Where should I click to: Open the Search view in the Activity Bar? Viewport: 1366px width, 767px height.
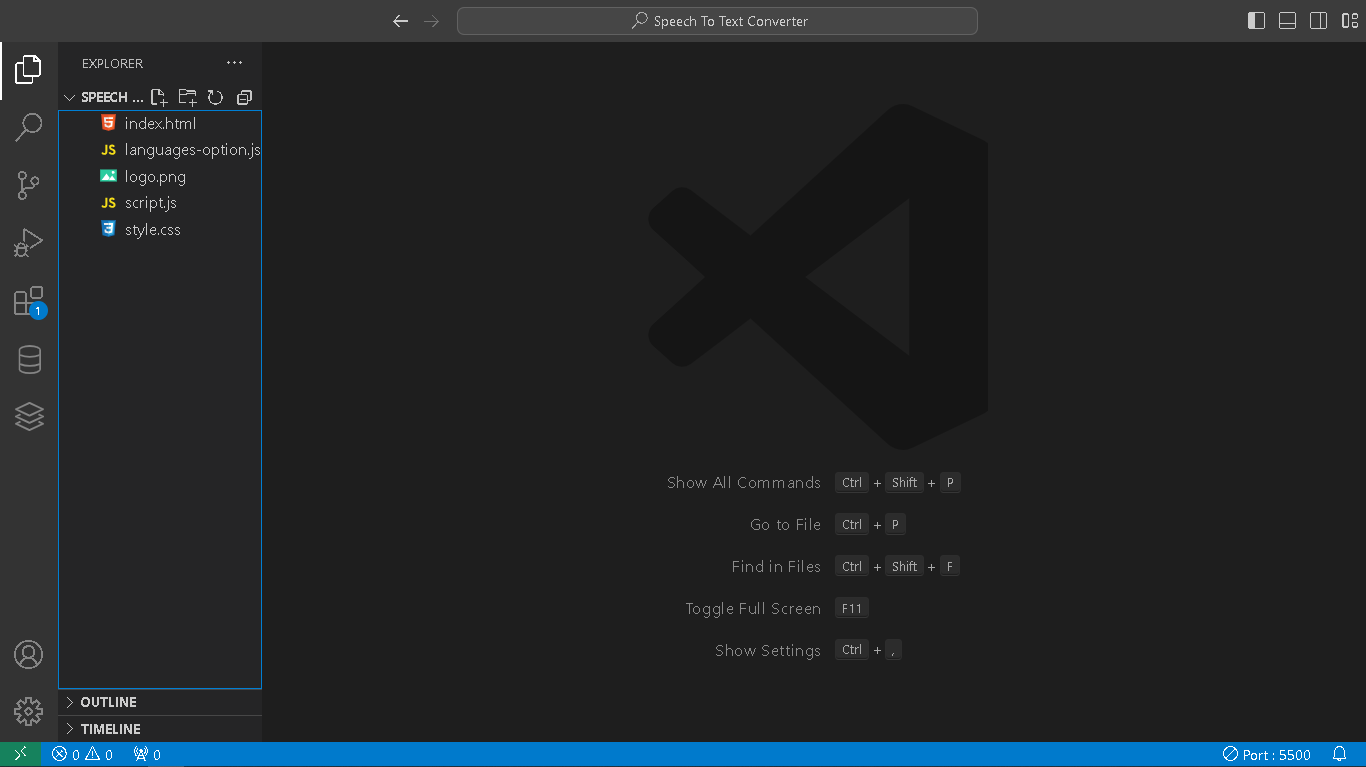point(28,127)
